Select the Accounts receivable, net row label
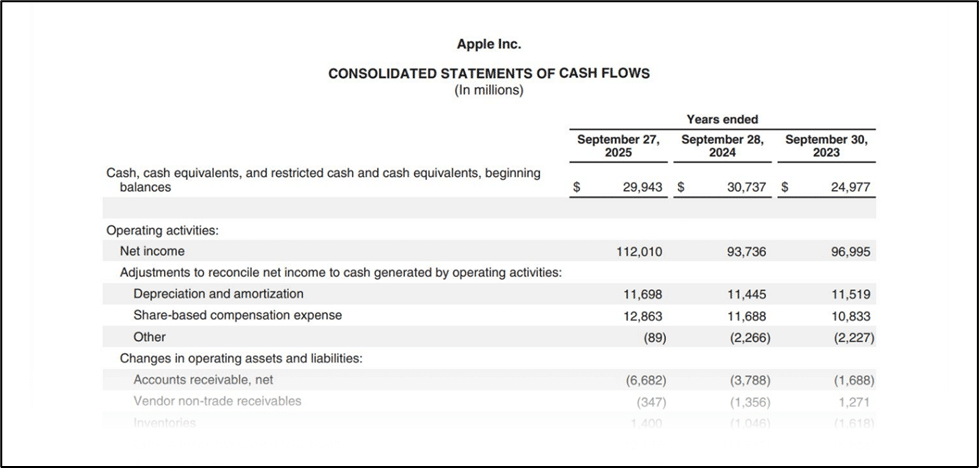979x468 pixels. point(203,380)
